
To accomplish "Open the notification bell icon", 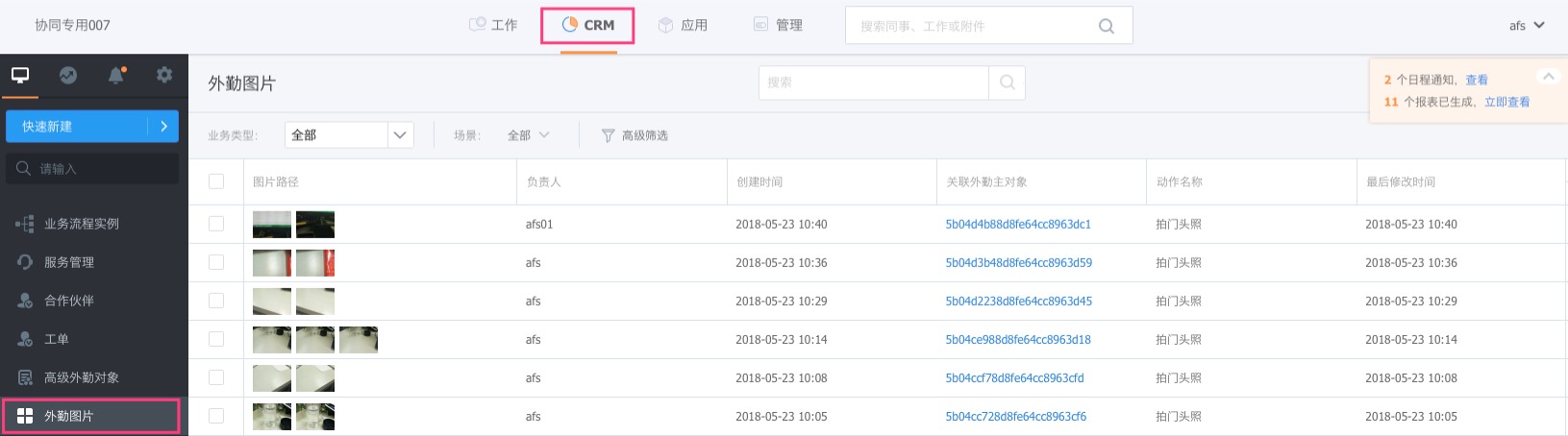I will [x=116, y=75].
